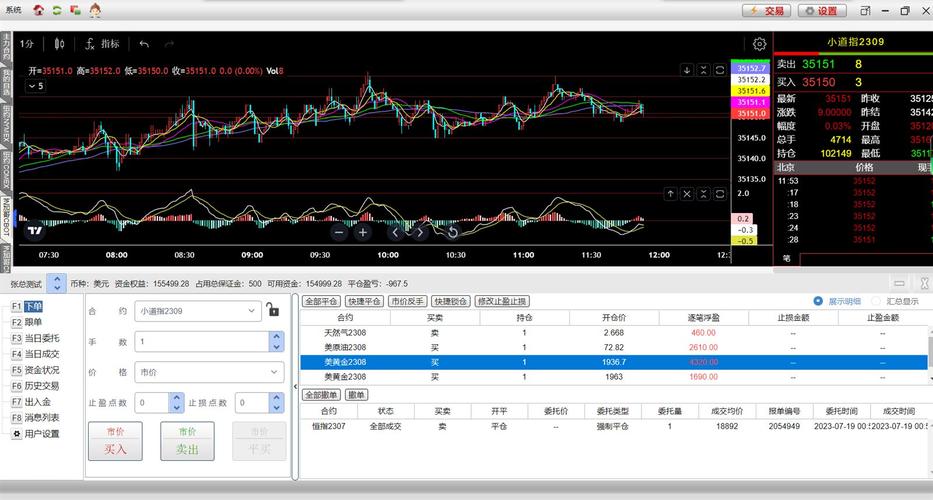The image size is (933, 500).
Task: Open F3 当日委托 item
Action: [x=36, y=338]
